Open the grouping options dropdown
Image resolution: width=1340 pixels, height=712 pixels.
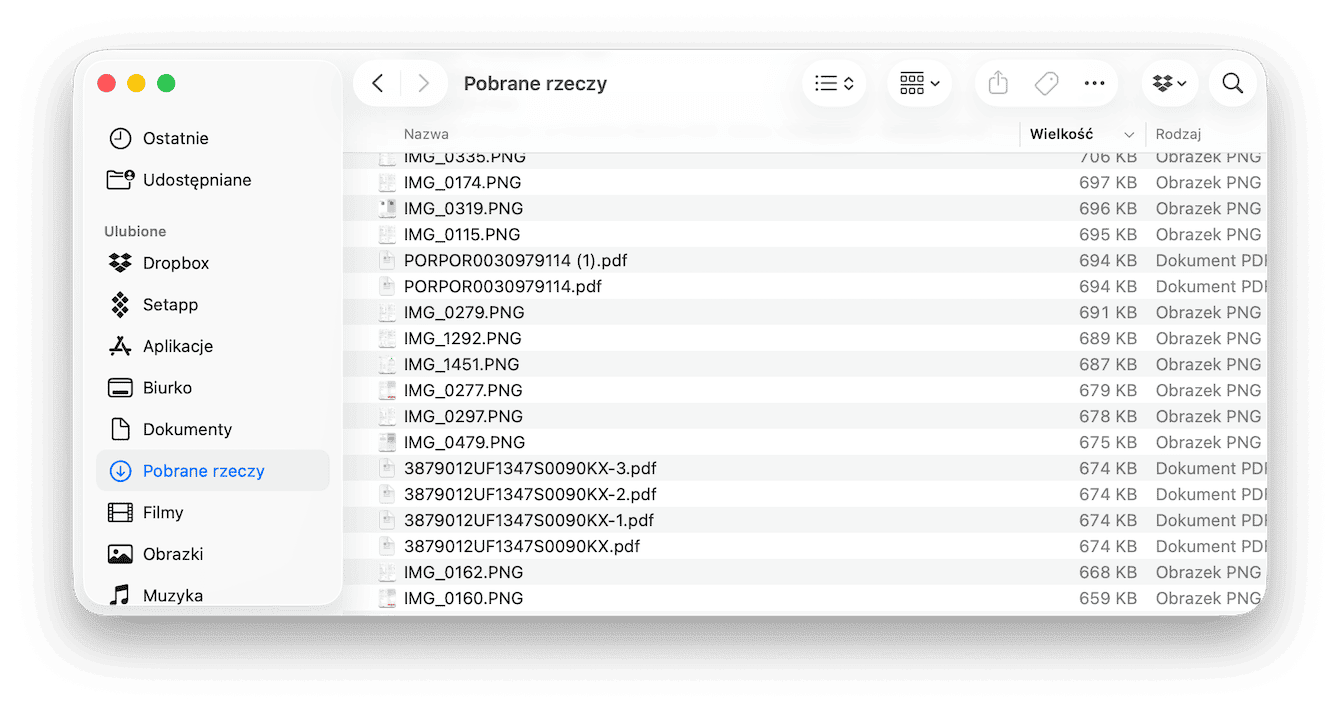(919, 84)
